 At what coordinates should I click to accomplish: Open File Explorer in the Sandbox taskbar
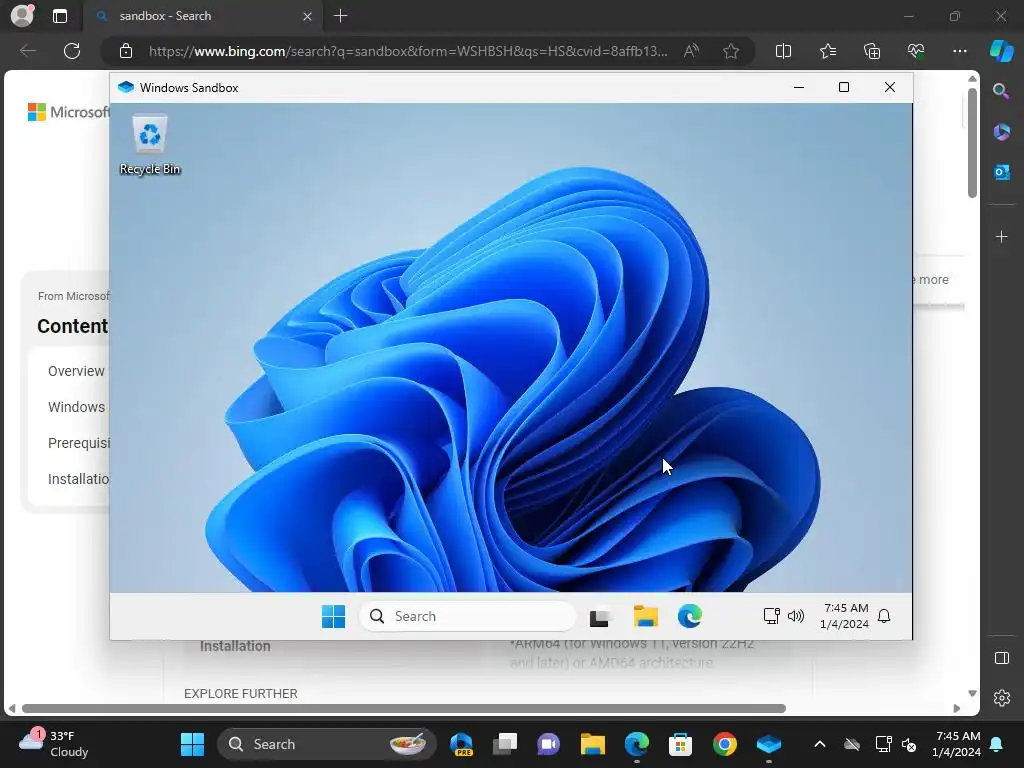[x=645, y=616]
